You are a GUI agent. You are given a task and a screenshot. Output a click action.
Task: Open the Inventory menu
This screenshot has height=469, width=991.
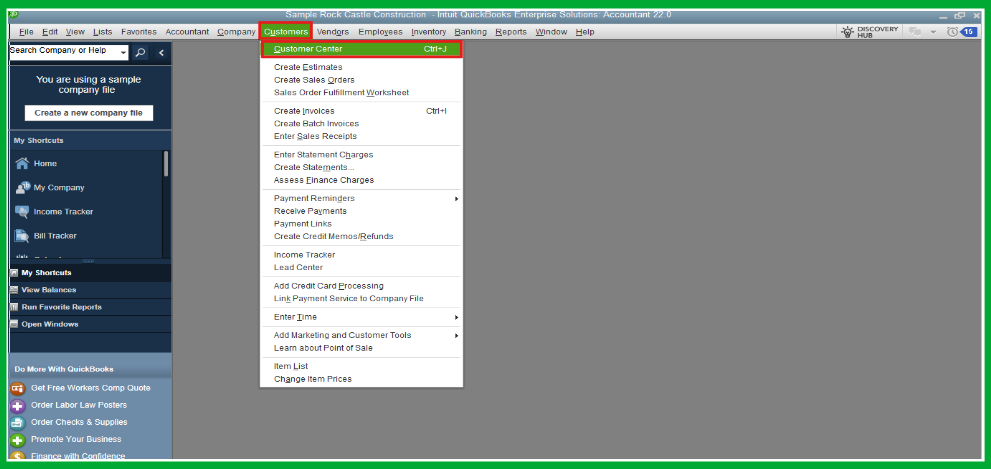coord(429,32)
